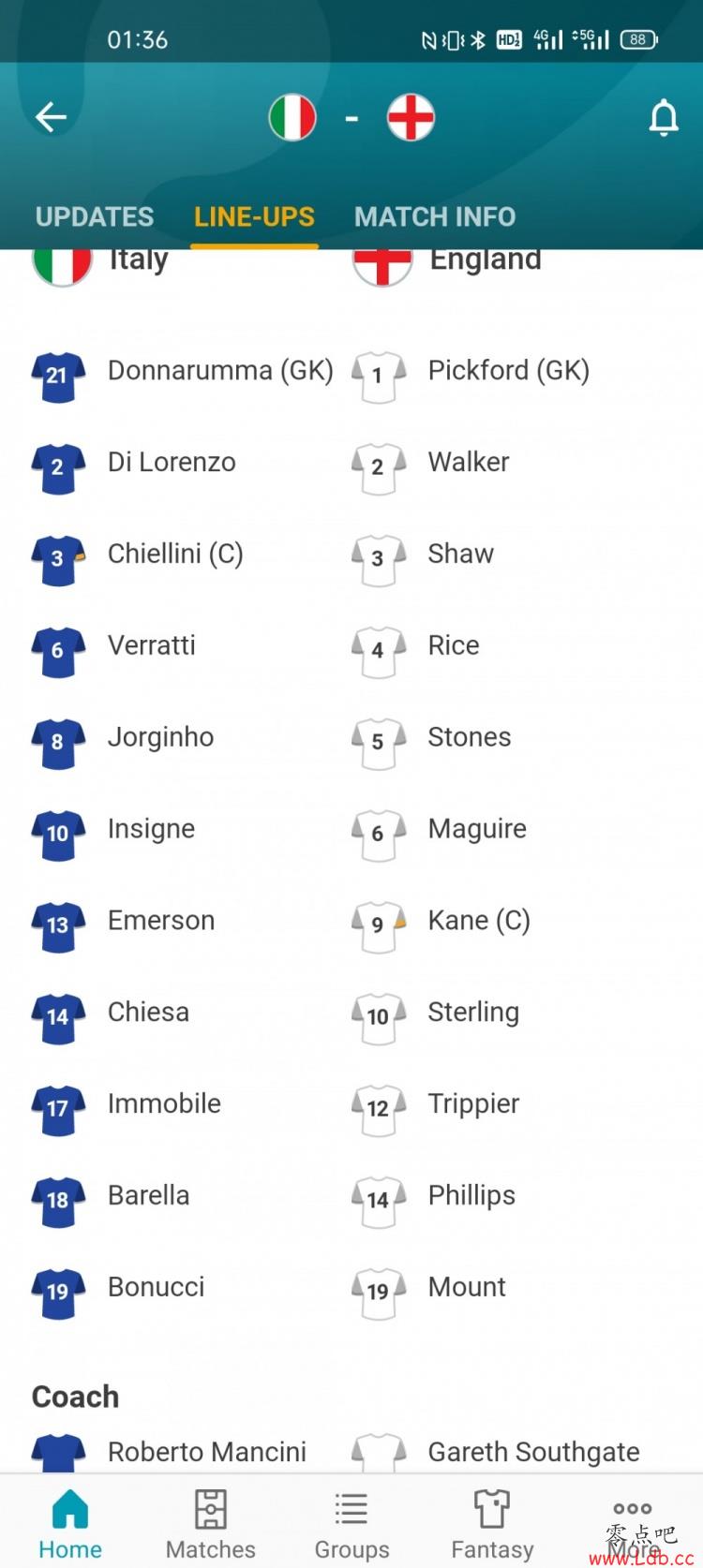Open player Sterling
Viewport: 703px width, 1568px height.
(473, 1013)
